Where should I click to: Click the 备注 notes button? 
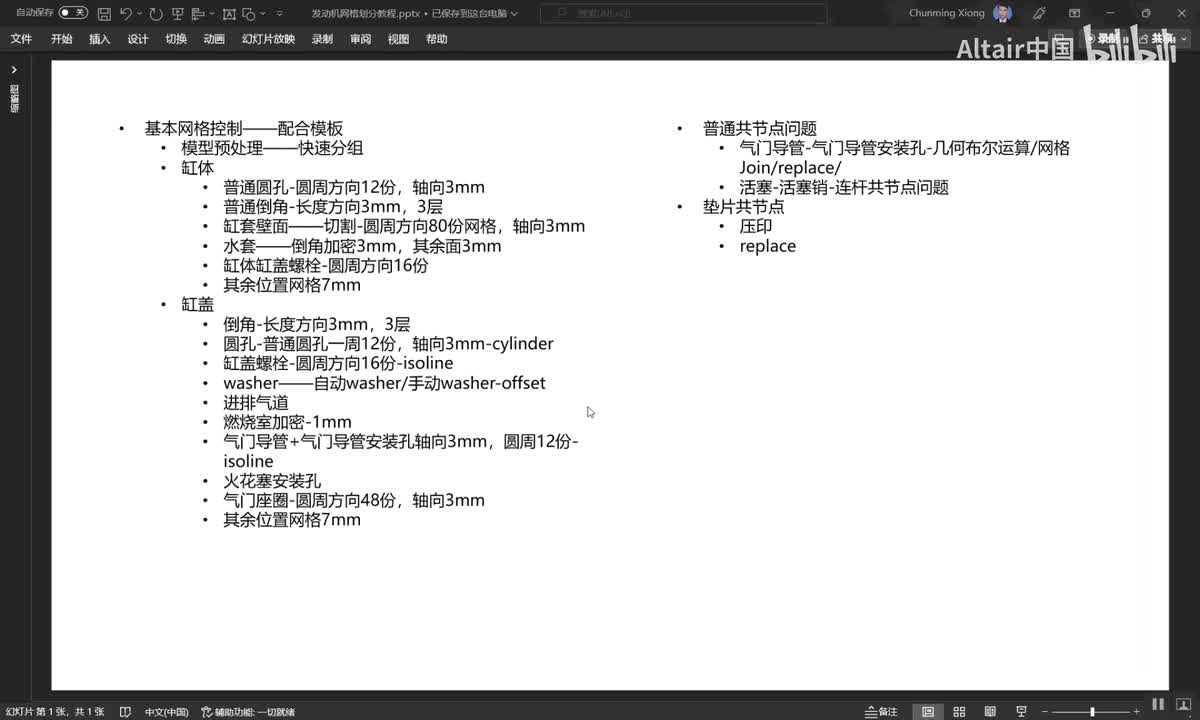[881, 712]
